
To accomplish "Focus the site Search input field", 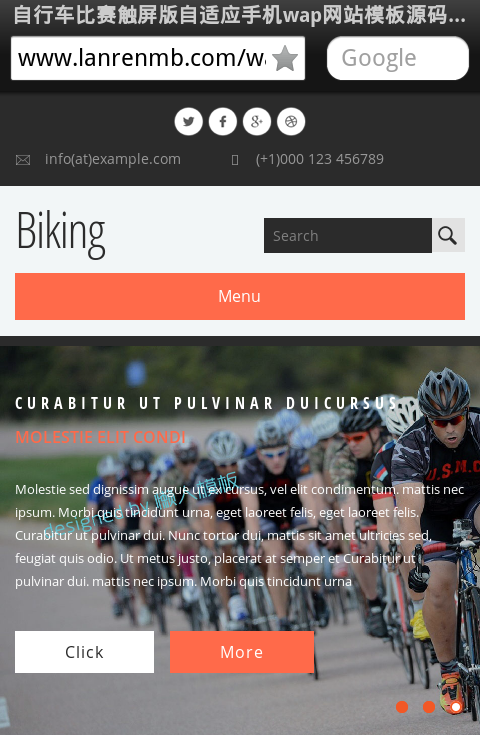I will pyautogui.click(x=348, y=235).
